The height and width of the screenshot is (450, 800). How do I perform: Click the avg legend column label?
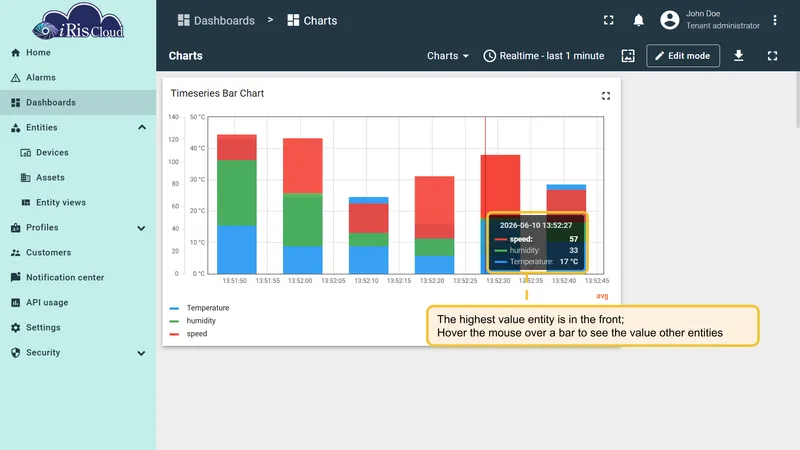tap(602, 296)
